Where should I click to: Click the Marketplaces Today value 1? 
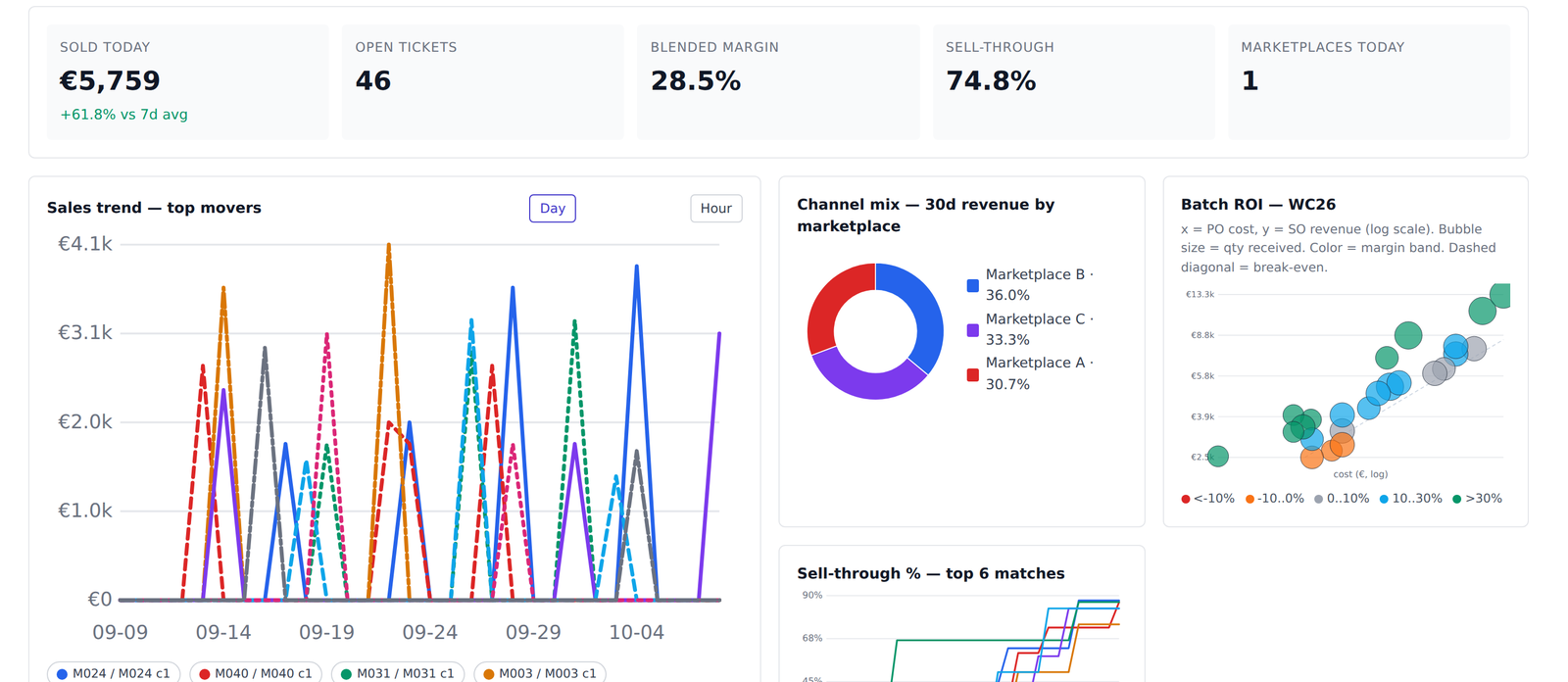point(1249,80)
